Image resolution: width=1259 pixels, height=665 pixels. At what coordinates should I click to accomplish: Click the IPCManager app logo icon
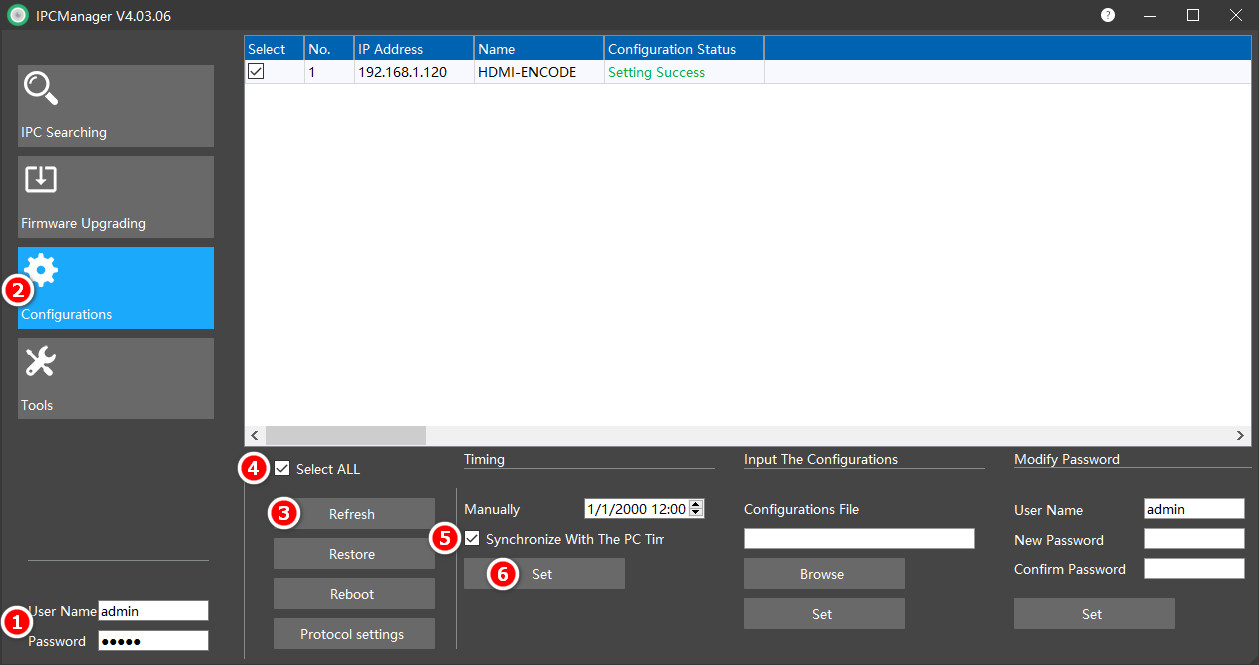(x=18, y=15)
